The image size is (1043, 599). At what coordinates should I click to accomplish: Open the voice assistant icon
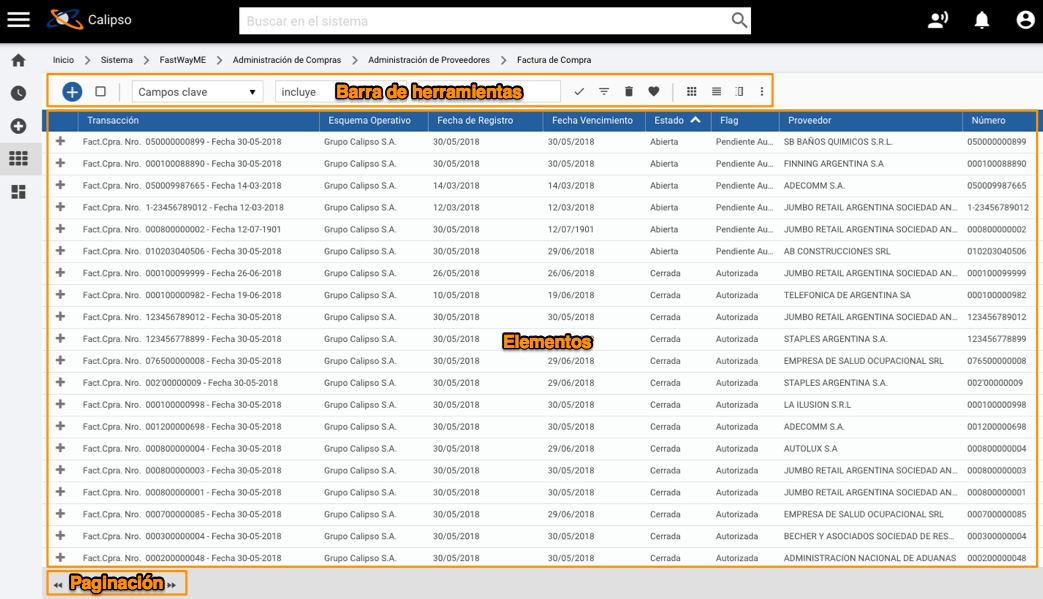pos(938,20)
